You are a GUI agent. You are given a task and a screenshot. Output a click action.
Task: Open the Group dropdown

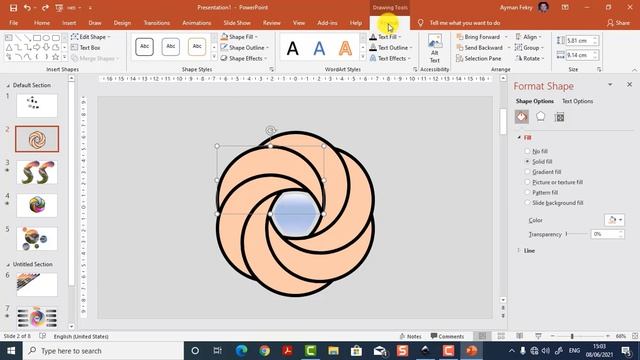point(529,48)
